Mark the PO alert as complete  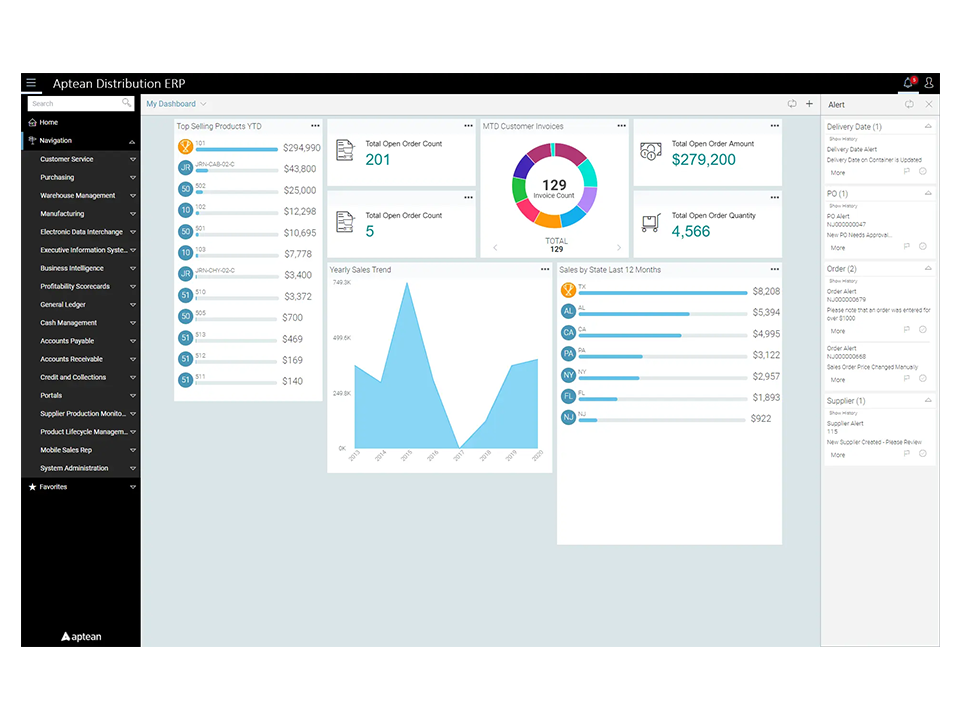coord(922,247)
